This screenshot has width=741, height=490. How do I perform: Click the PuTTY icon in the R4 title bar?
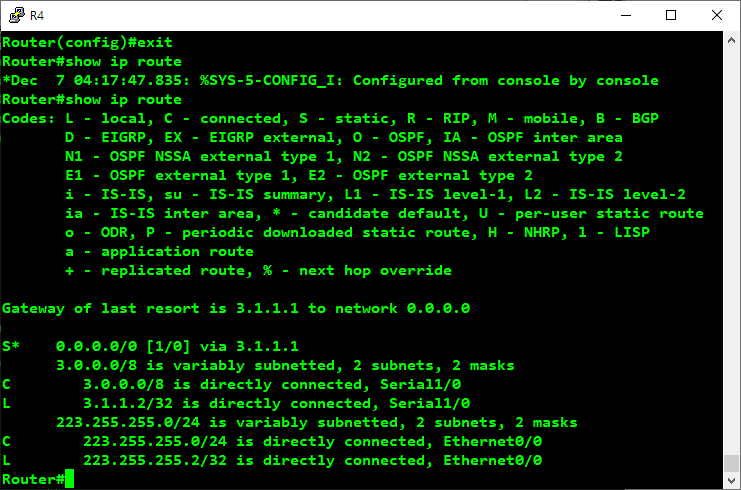click(17, 15)
